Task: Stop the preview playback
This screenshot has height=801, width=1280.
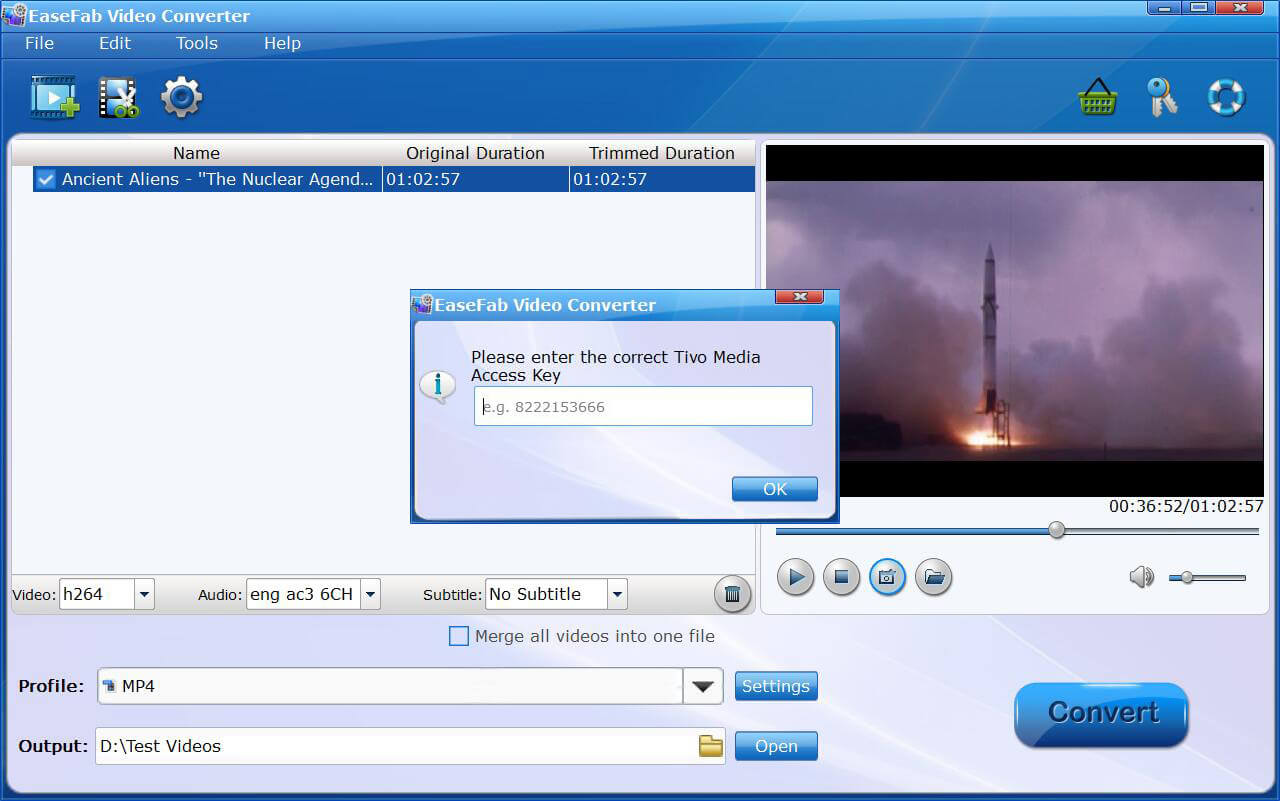Action: point(841,577)
